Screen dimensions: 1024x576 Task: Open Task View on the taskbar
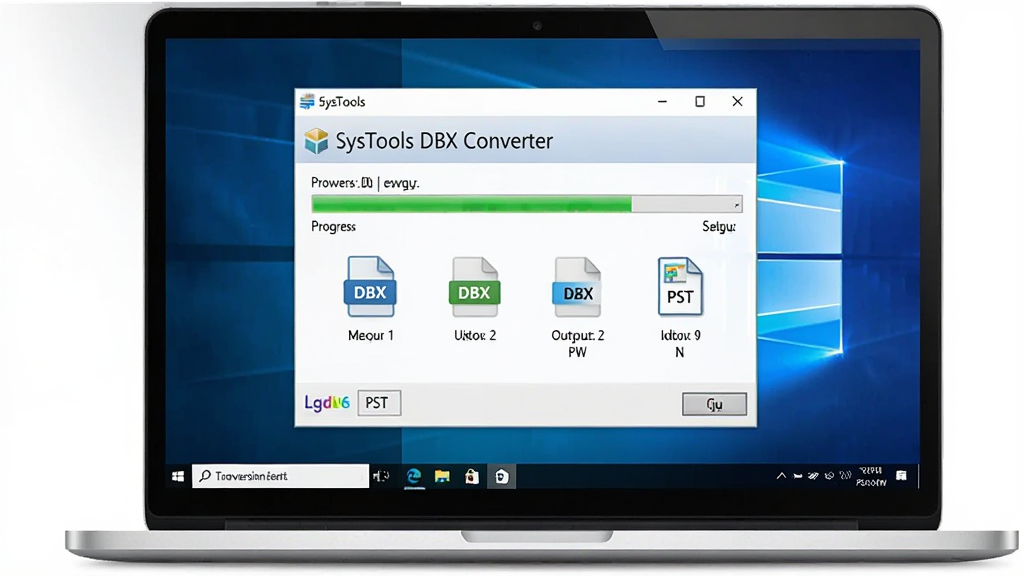[x=381, y=476]
